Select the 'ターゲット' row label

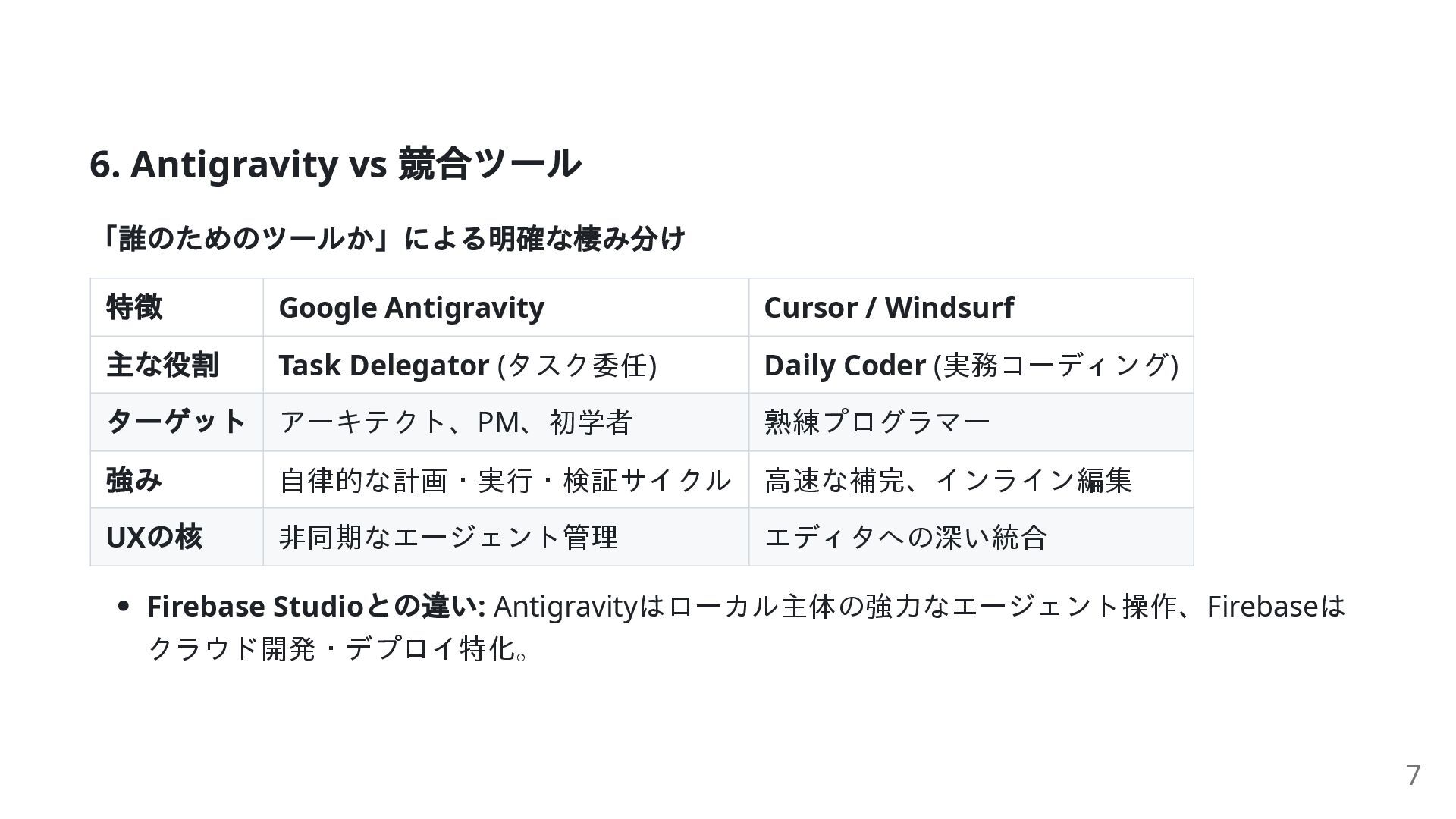176,422
